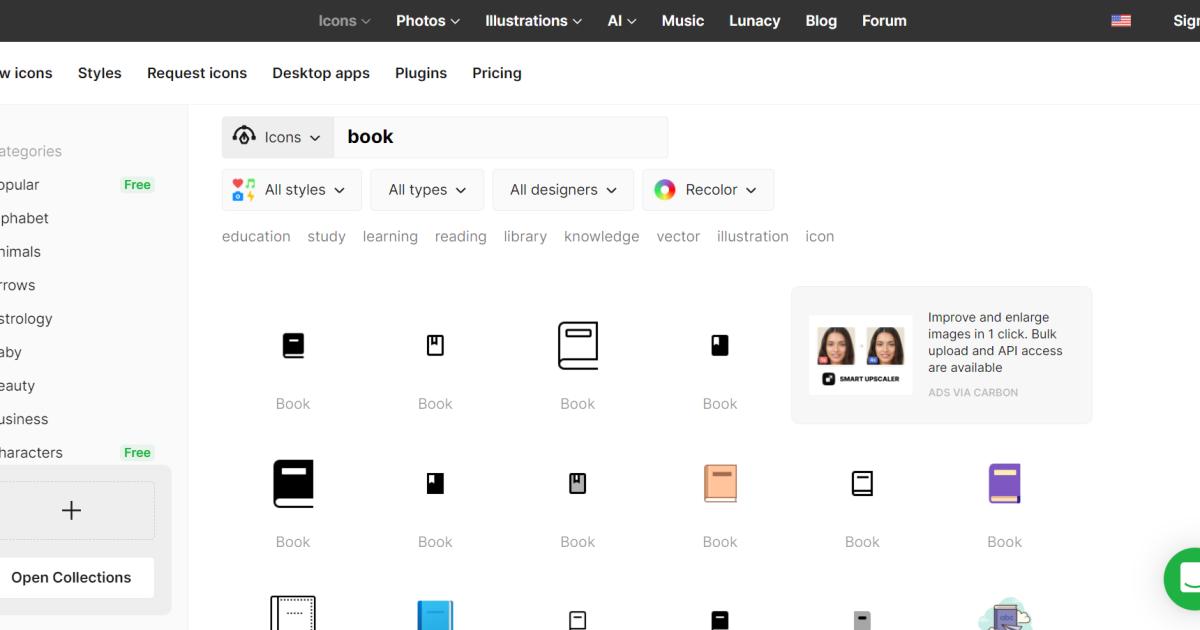Open the cloud book illustration icon

[x=1005, y=613]
